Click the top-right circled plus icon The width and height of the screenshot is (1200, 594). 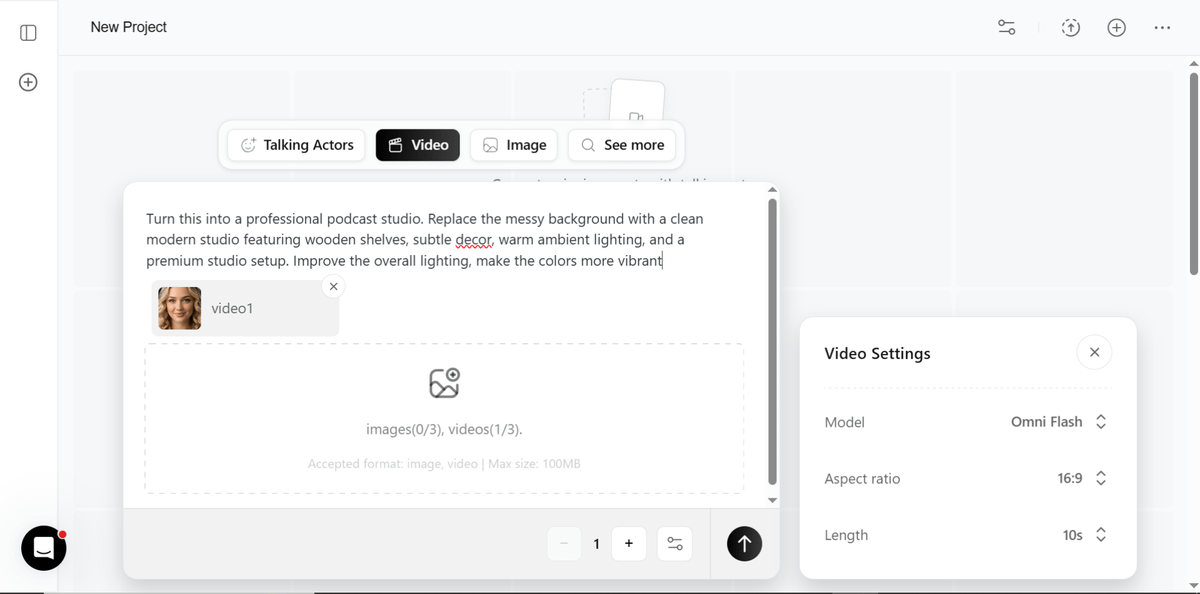(x=1117, y=28)
